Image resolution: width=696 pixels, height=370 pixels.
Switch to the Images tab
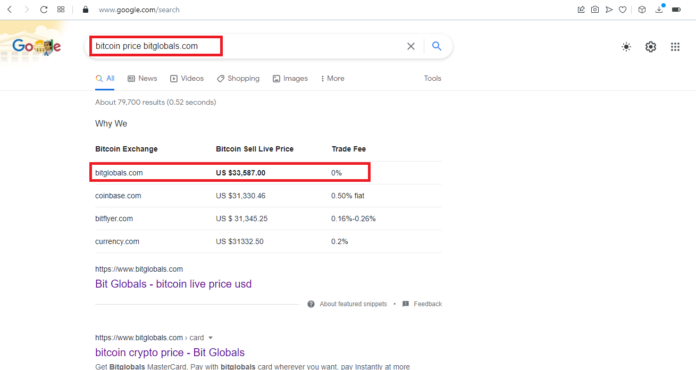click(x=290, y=79)
